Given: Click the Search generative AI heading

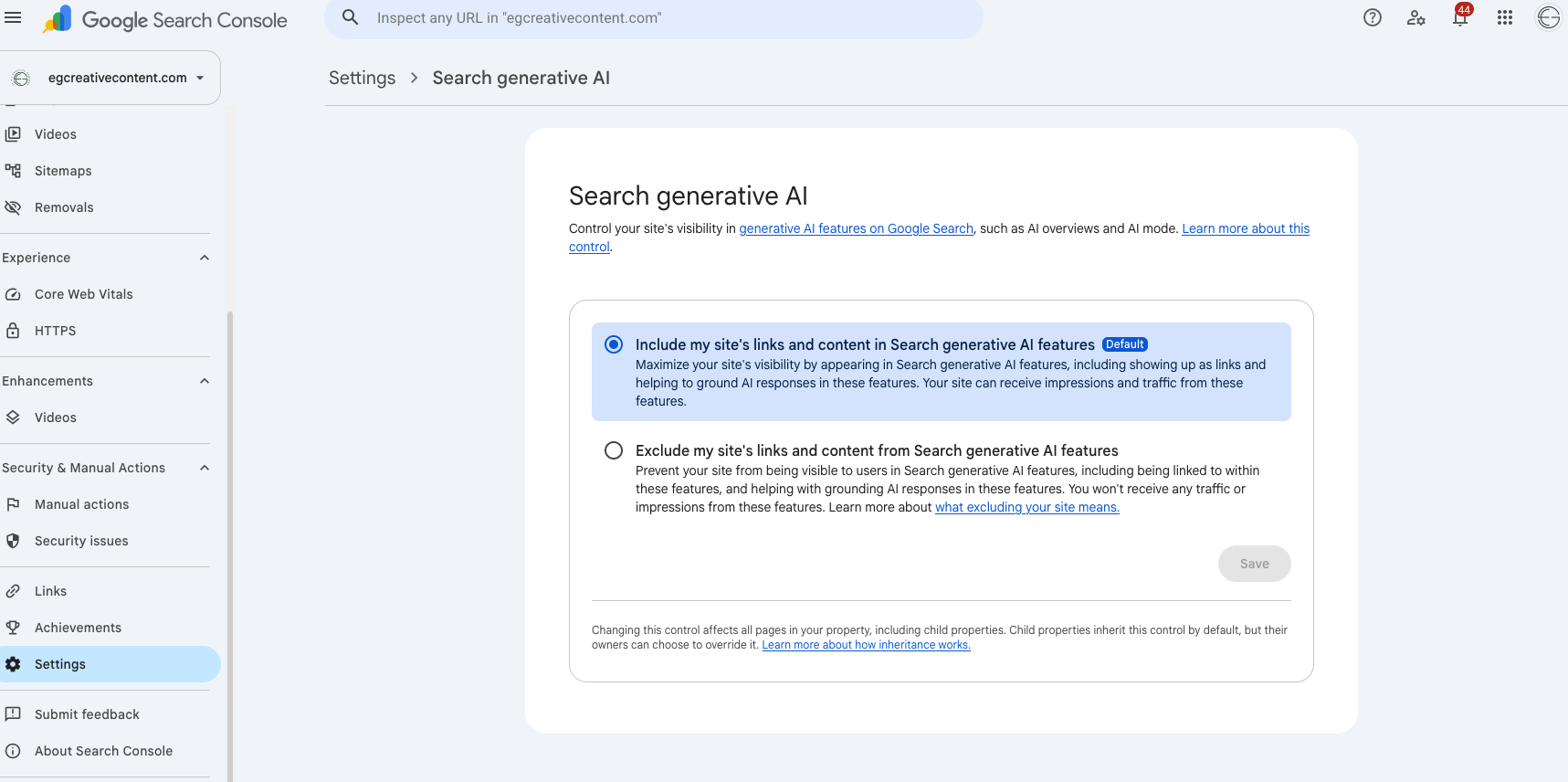Looking at the screenshot, I should pos(688,195).
